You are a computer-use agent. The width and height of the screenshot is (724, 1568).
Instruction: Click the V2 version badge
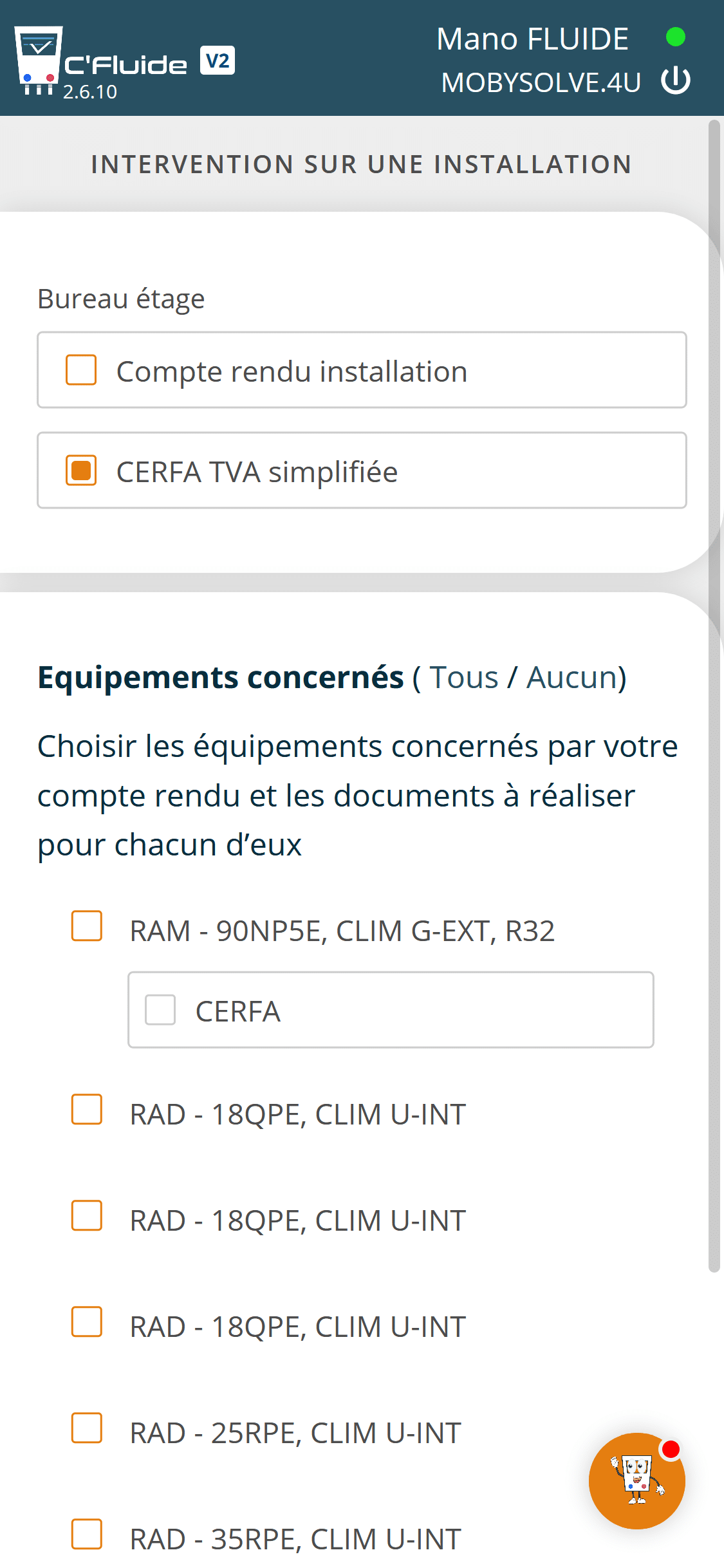[x=218, y=61]
